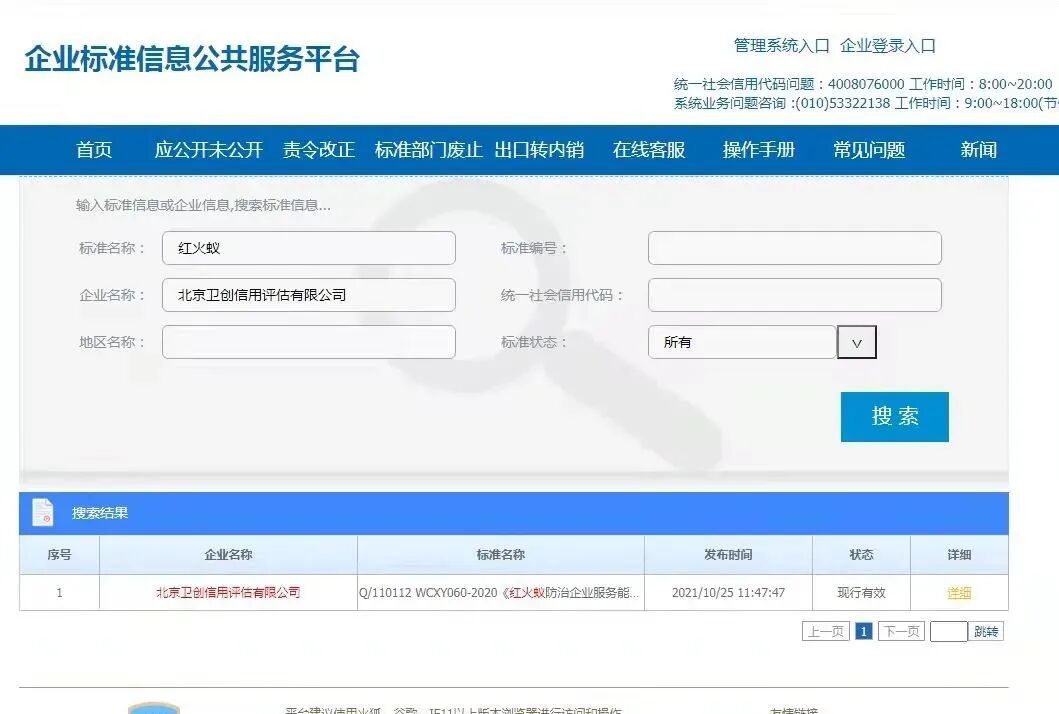
Task: Click the yellow 详细 link in row 1
Action: 959,593
